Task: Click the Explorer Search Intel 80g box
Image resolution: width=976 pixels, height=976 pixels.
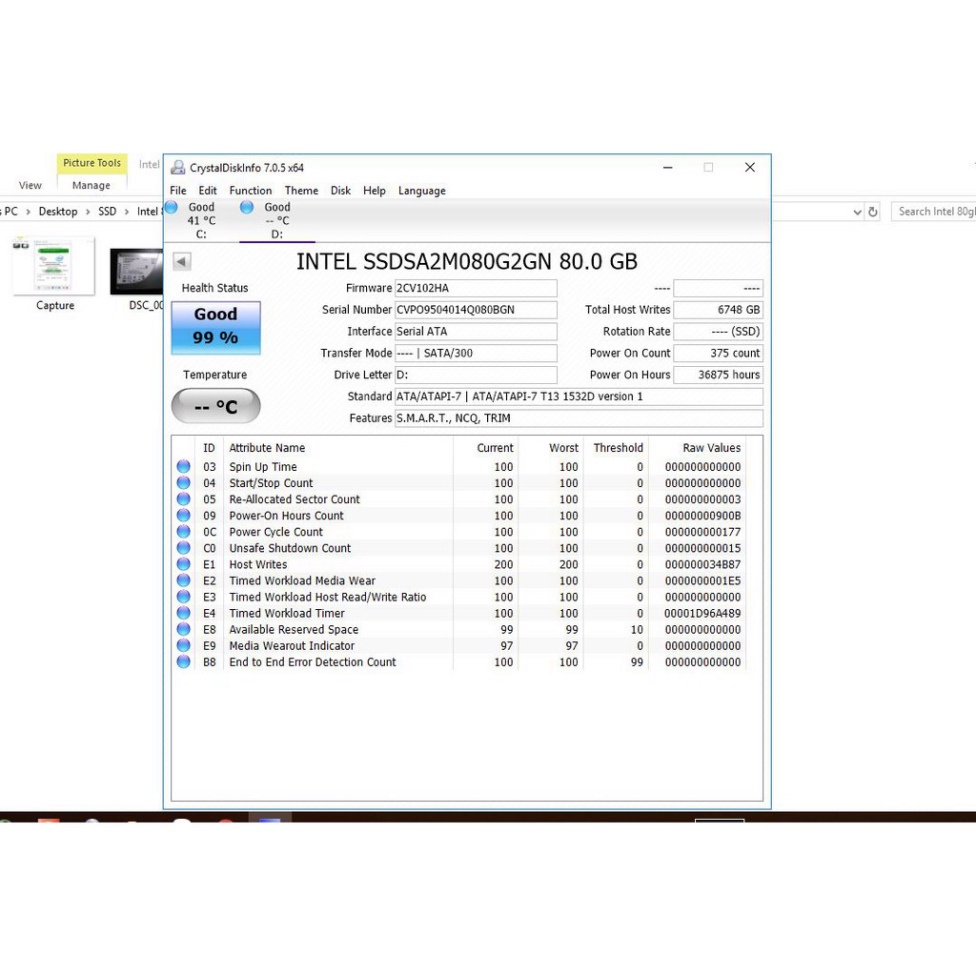Action: (933, 212)
